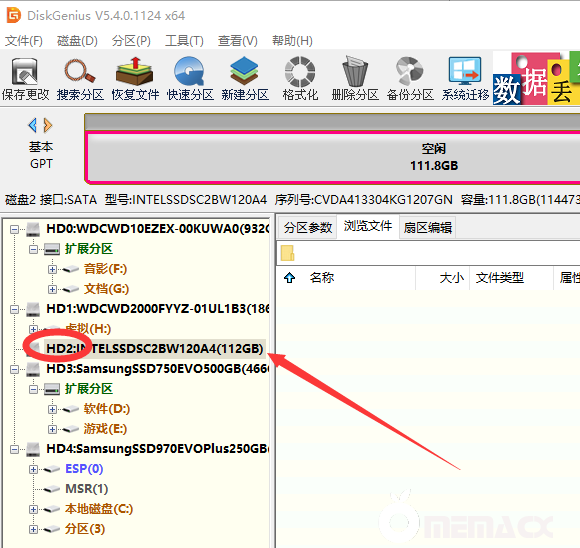Select the 删除分区 trash icon
Image resolution: width=580 pixels, height=548 pixels.
355,79
